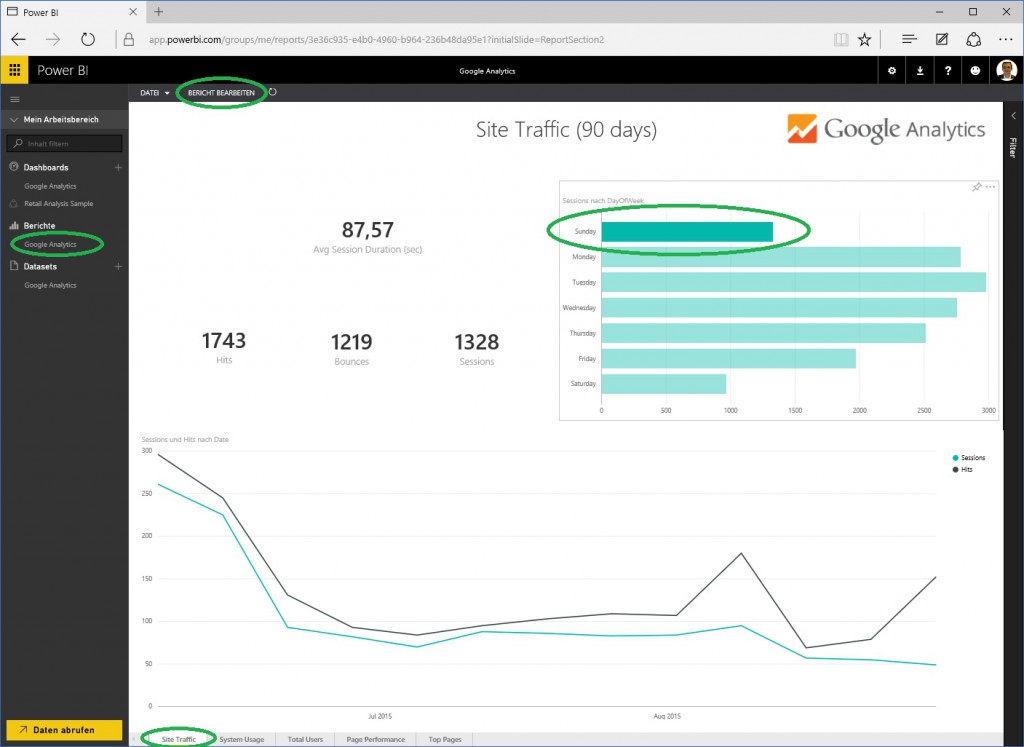This screenshot has height=747, width=1024.
Task: Open the DATEI dropdown menu
Action: coord(154,92)
